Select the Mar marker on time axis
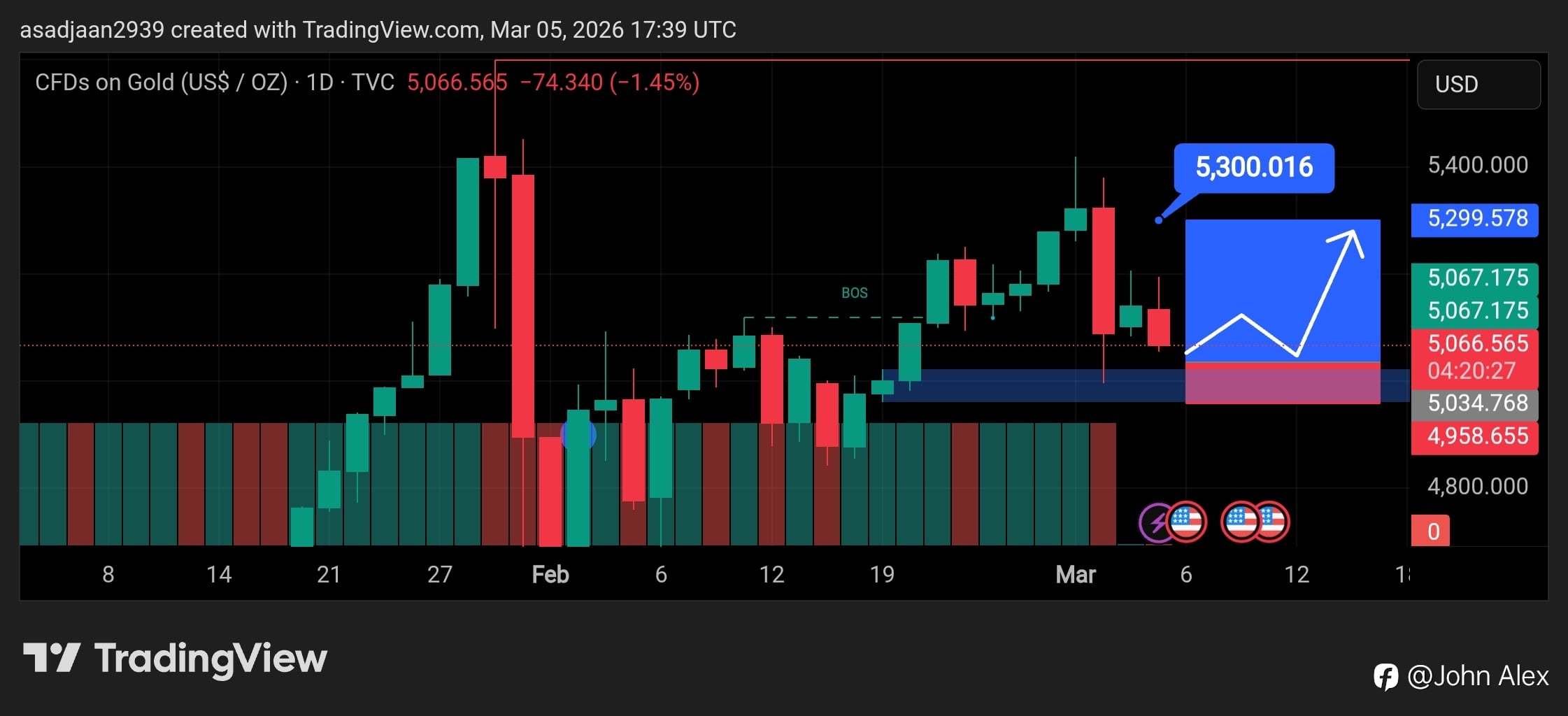 [1075, 575]
